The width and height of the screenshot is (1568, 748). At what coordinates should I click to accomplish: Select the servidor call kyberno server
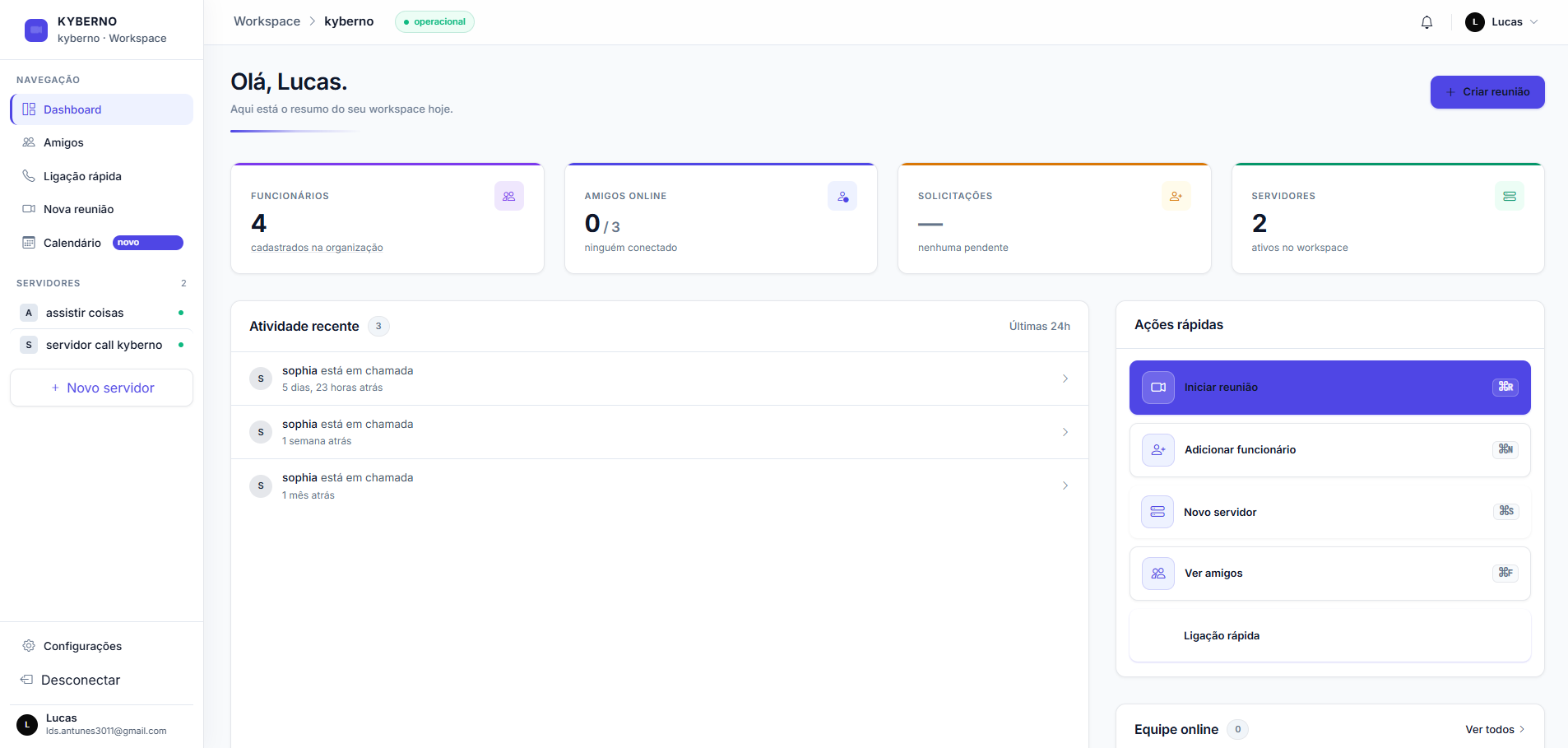[x=102, y=345]
